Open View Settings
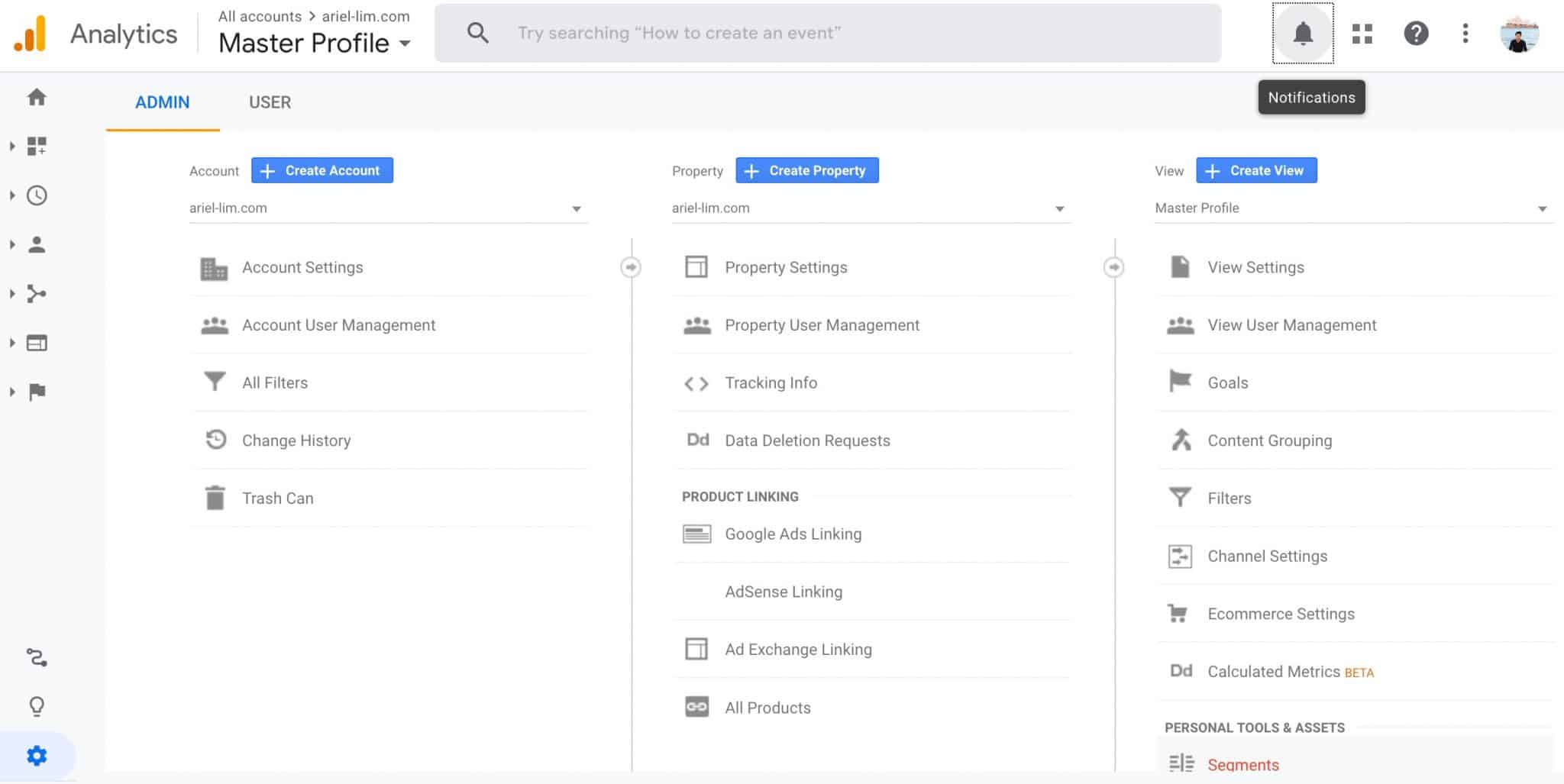Viewport: 1564px width, 784px height. (1355, 267)
